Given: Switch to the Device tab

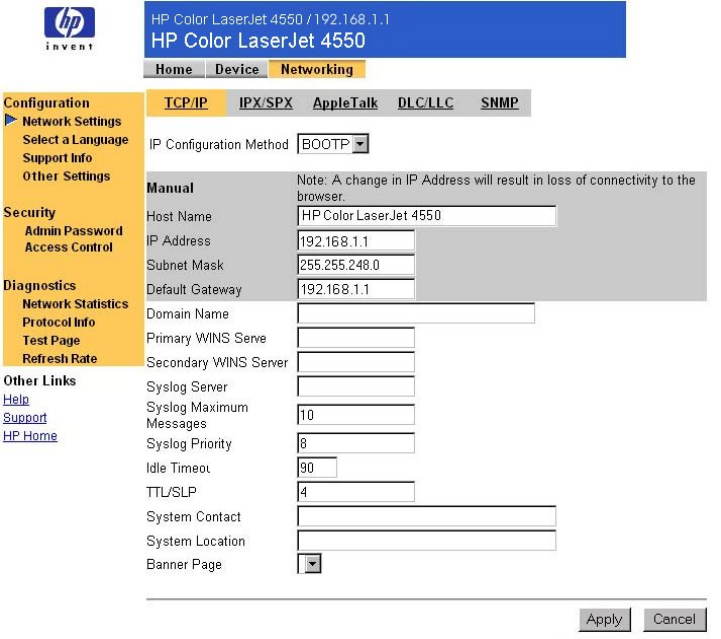Looking at the screenshot, I should click(237, 69).
